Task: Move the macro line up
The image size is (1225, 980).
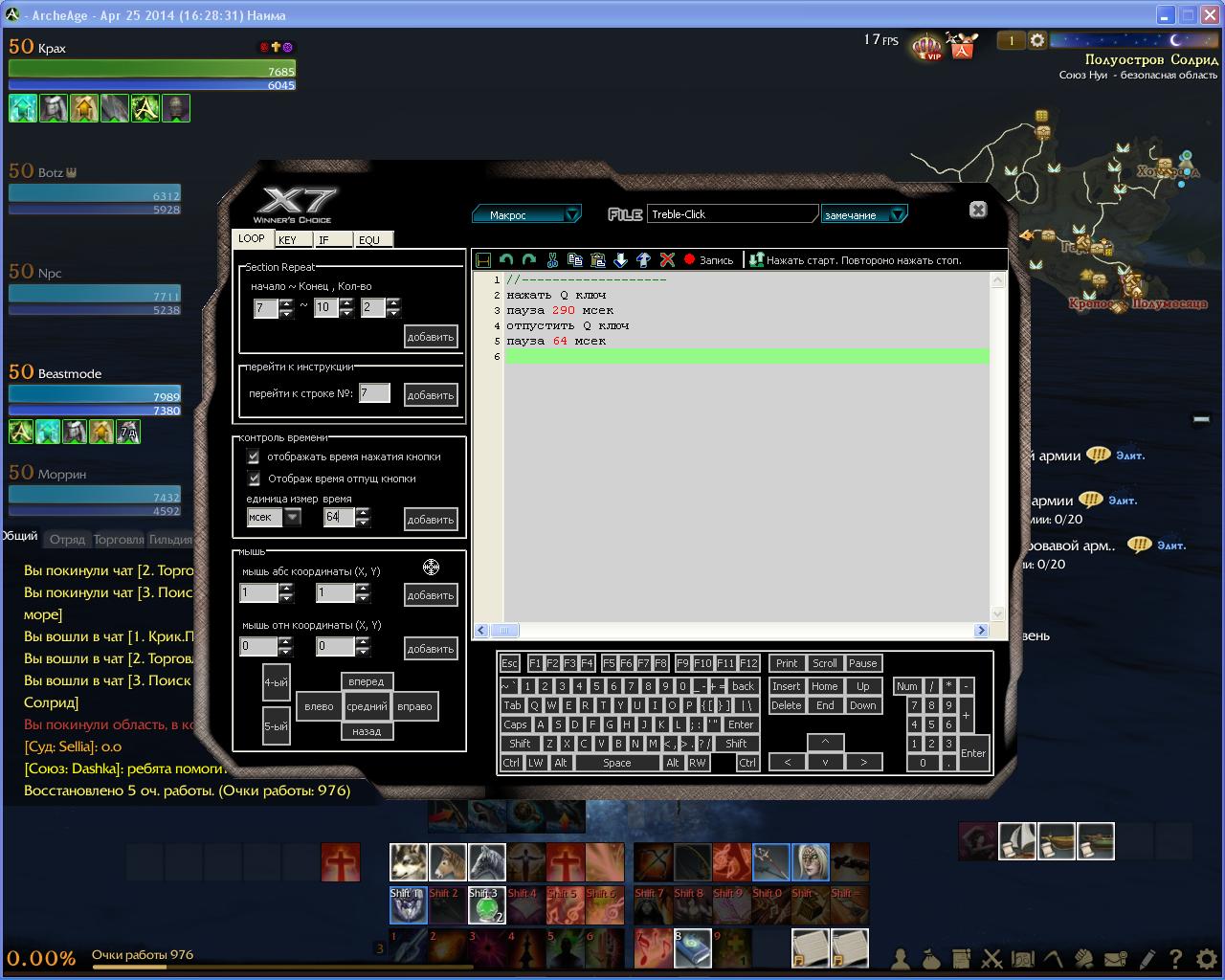Action: pyautogui.click(x=644, y=260)
